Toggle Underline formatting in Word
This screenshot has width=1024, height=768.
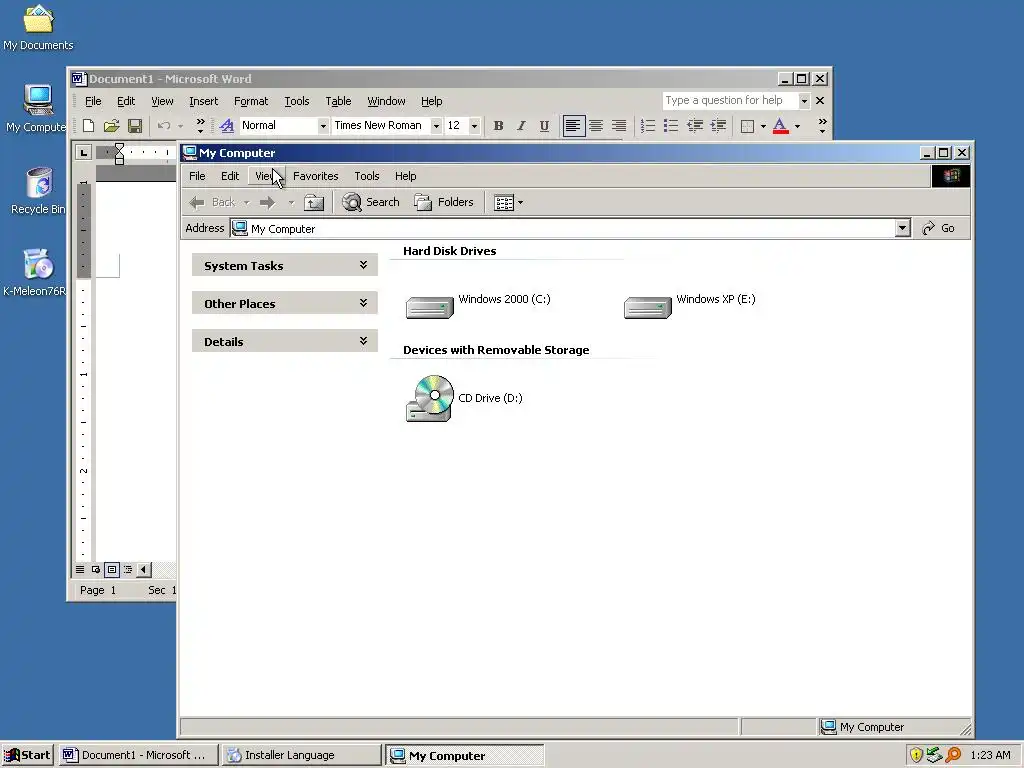(544, 126)
